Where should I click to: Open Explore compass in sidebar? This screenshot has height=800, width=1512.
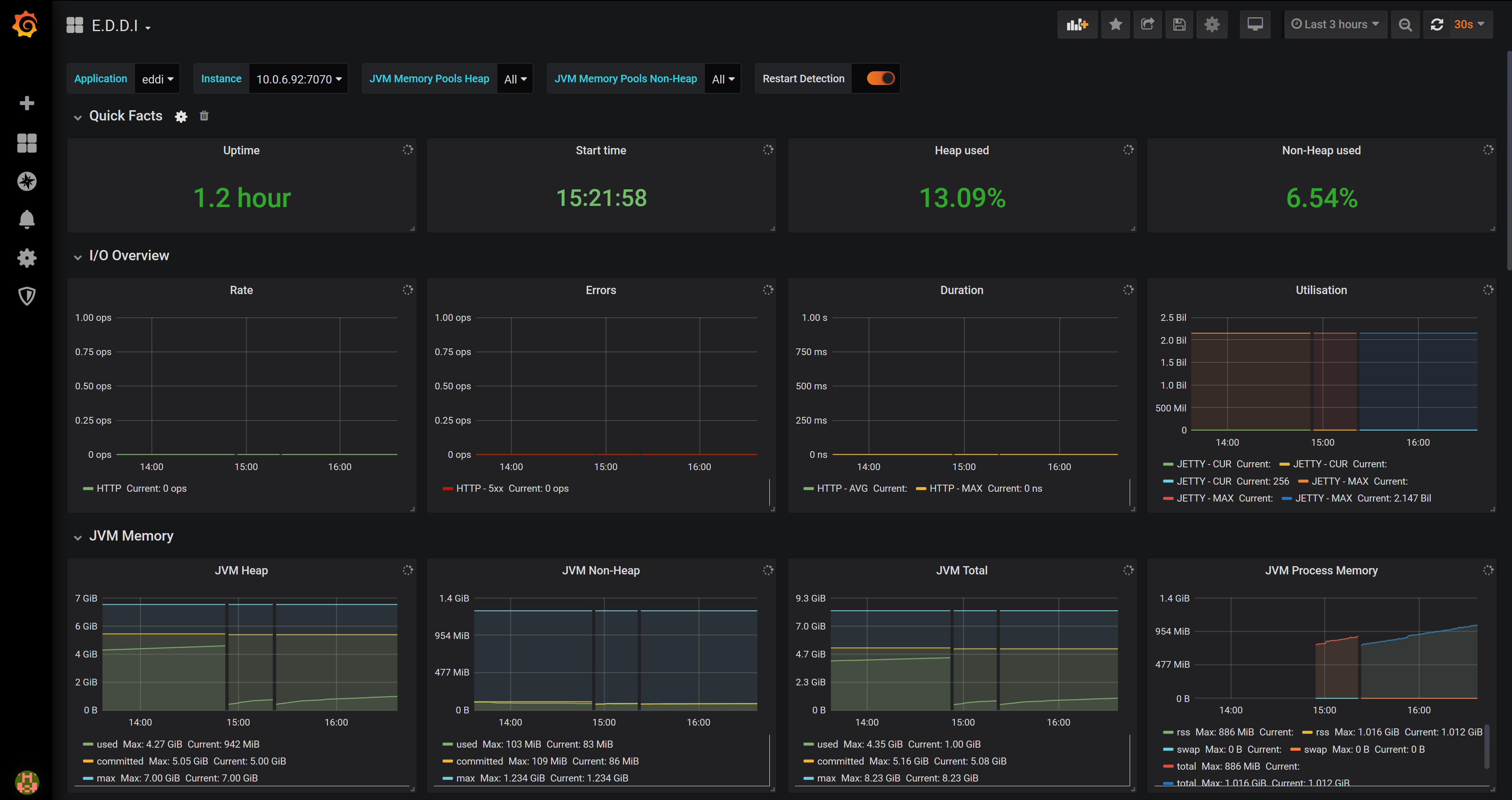click(26, 181)
